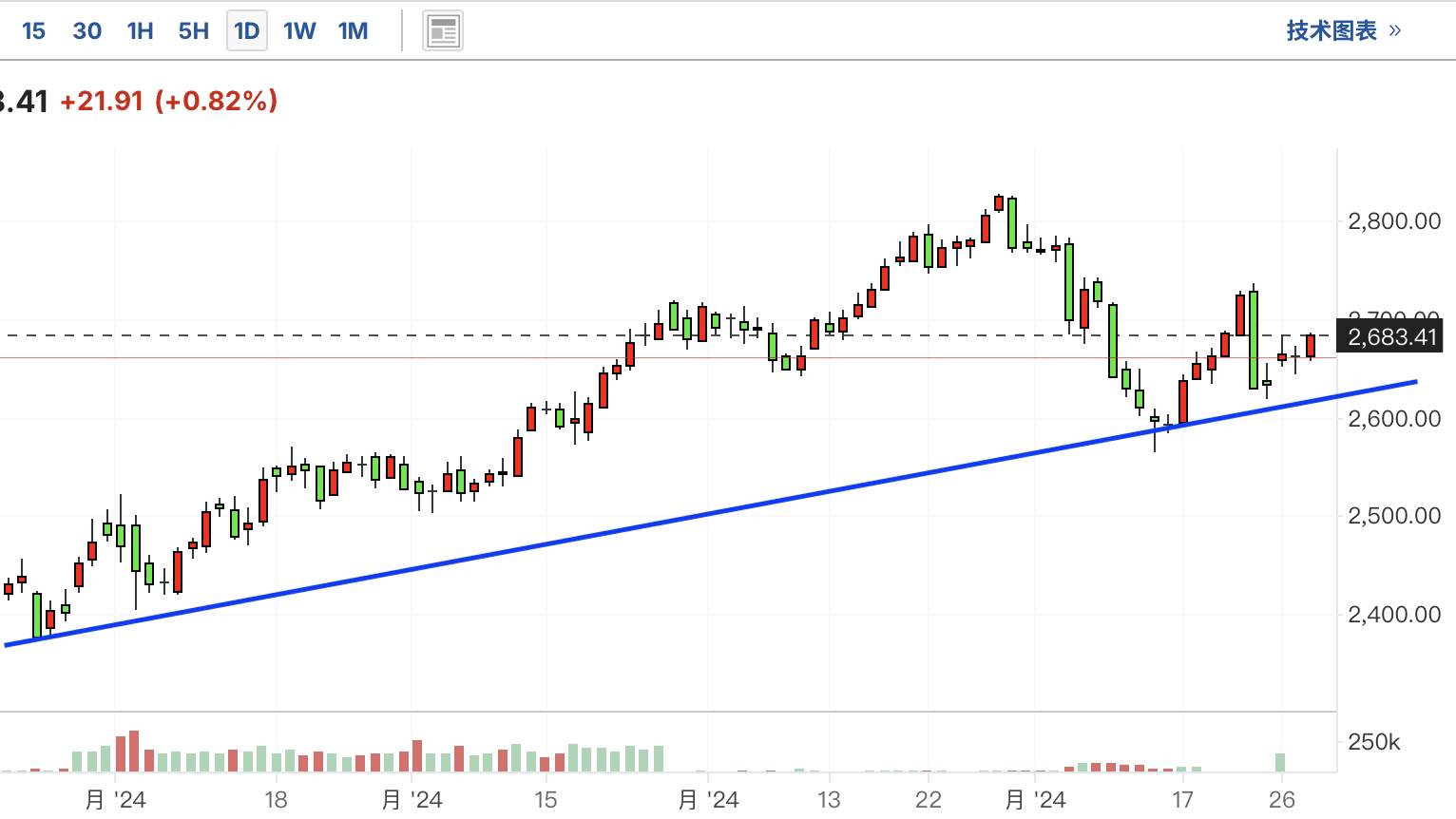This screenshot has height=819, width=1456.
Task: Select the 30 minute timeframe
Action: [x=86, y=31]
